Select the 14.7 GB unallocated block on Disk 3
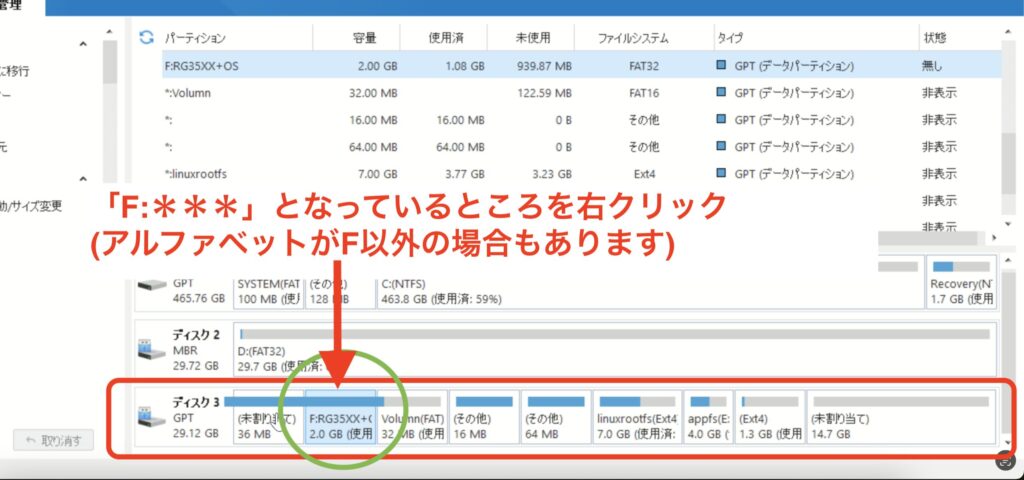 pyautogui.click(x=901, y=417)
